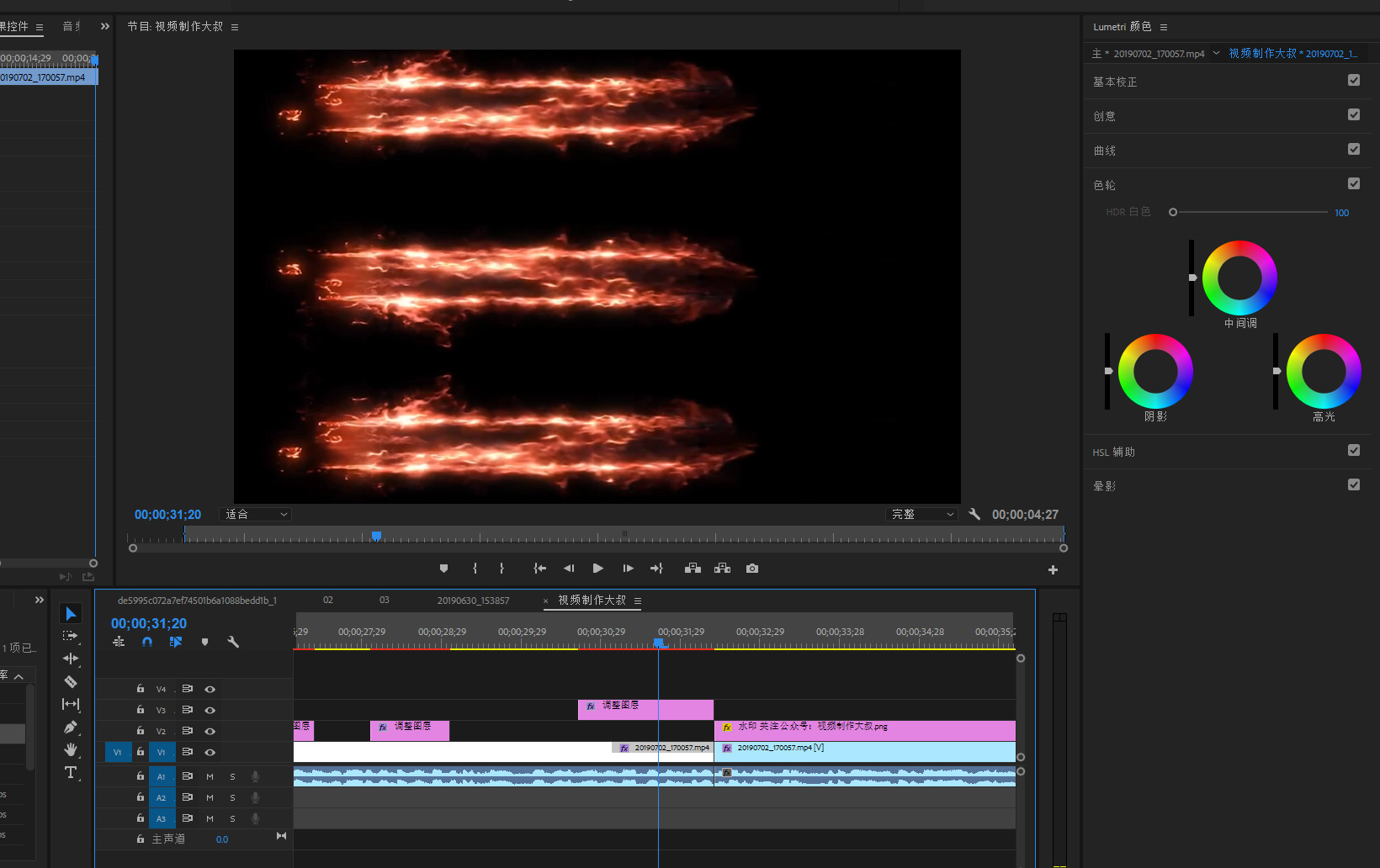Step forward one frame
1380x868 pixels.
click(628, 569)
